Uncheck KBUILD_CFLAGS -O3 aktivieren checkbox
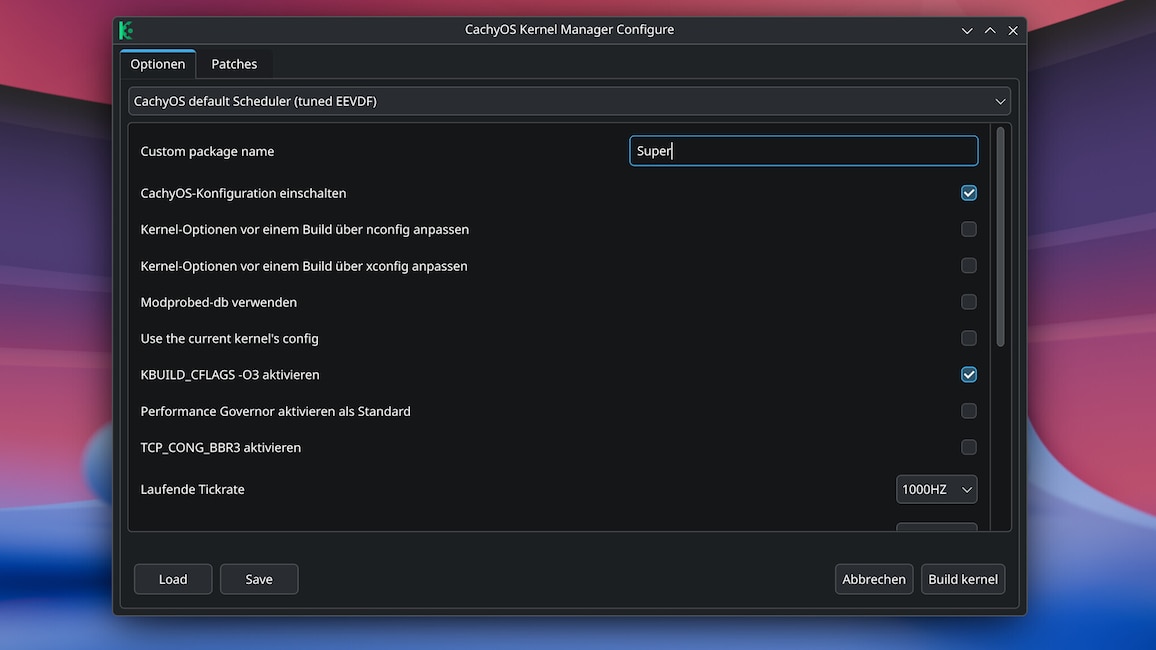Screen dimensions: 1156x650 (x=969, y=374)
